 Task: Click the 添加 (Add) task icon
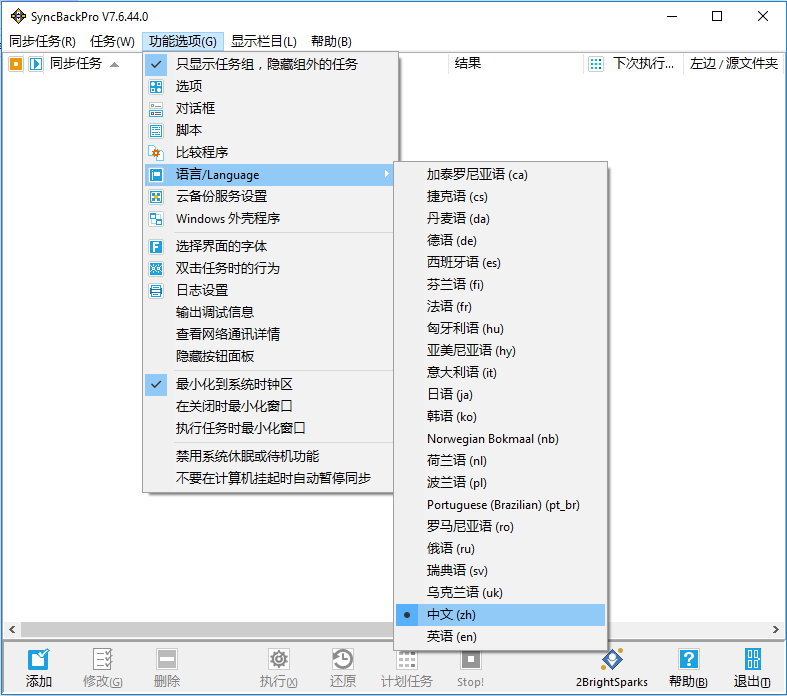(39, 659)
